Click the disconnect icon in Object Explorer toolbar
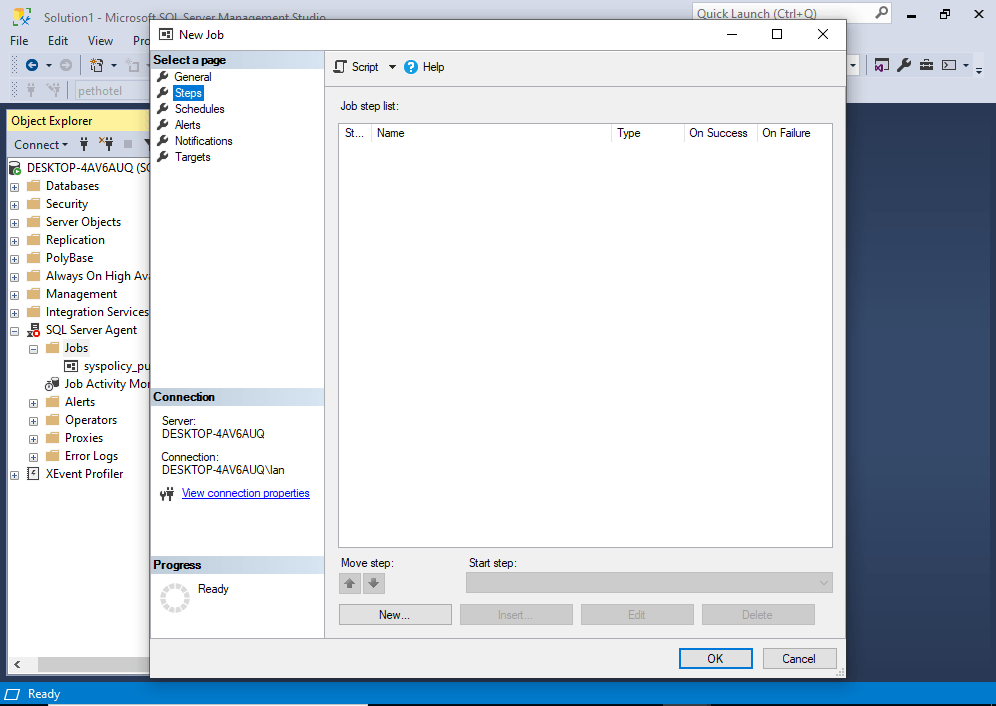The height and width of the screenshot is (706, 996). [106, 144]
